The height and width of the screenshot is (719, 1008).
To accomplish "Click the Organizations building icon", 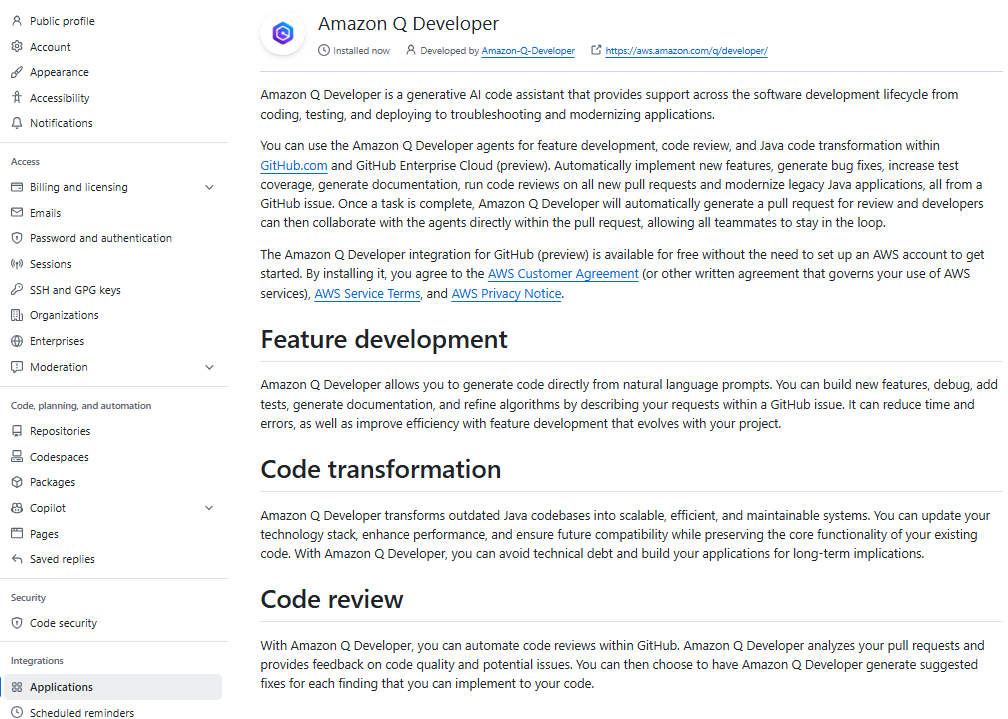I will point(17,315).
